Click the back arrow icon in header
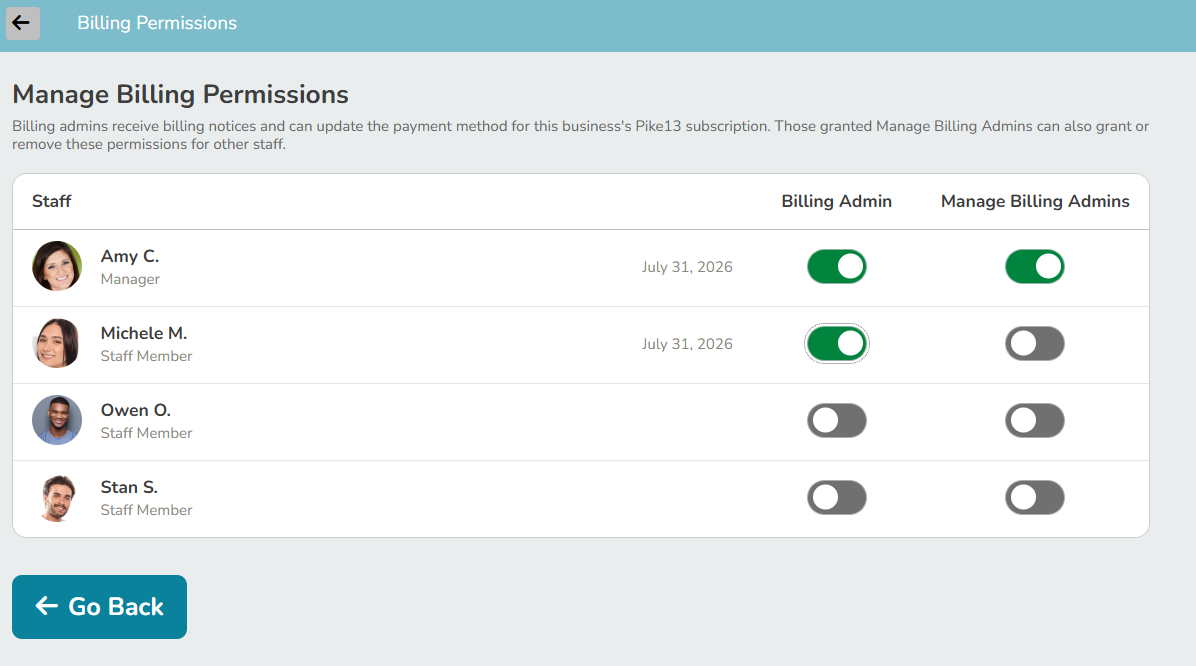The image size is (1196, 666). (x=23, y=23)
